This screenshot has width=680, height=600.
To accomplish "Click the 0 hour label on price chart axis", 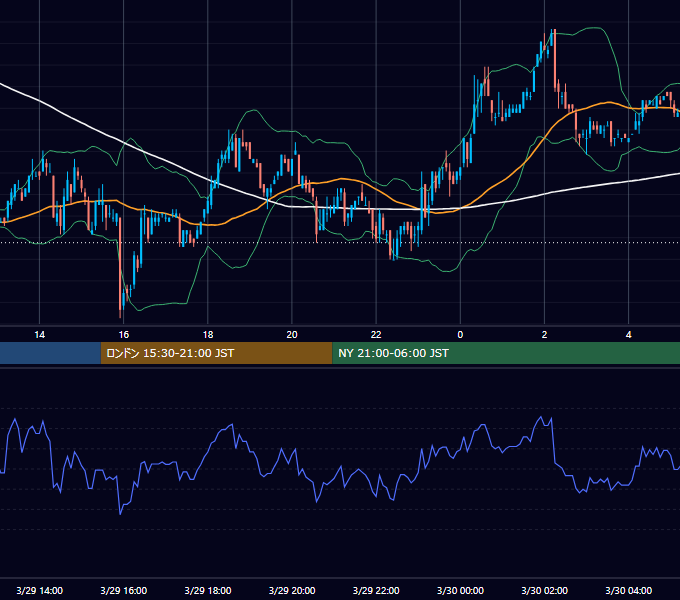I will click(460, 335).
